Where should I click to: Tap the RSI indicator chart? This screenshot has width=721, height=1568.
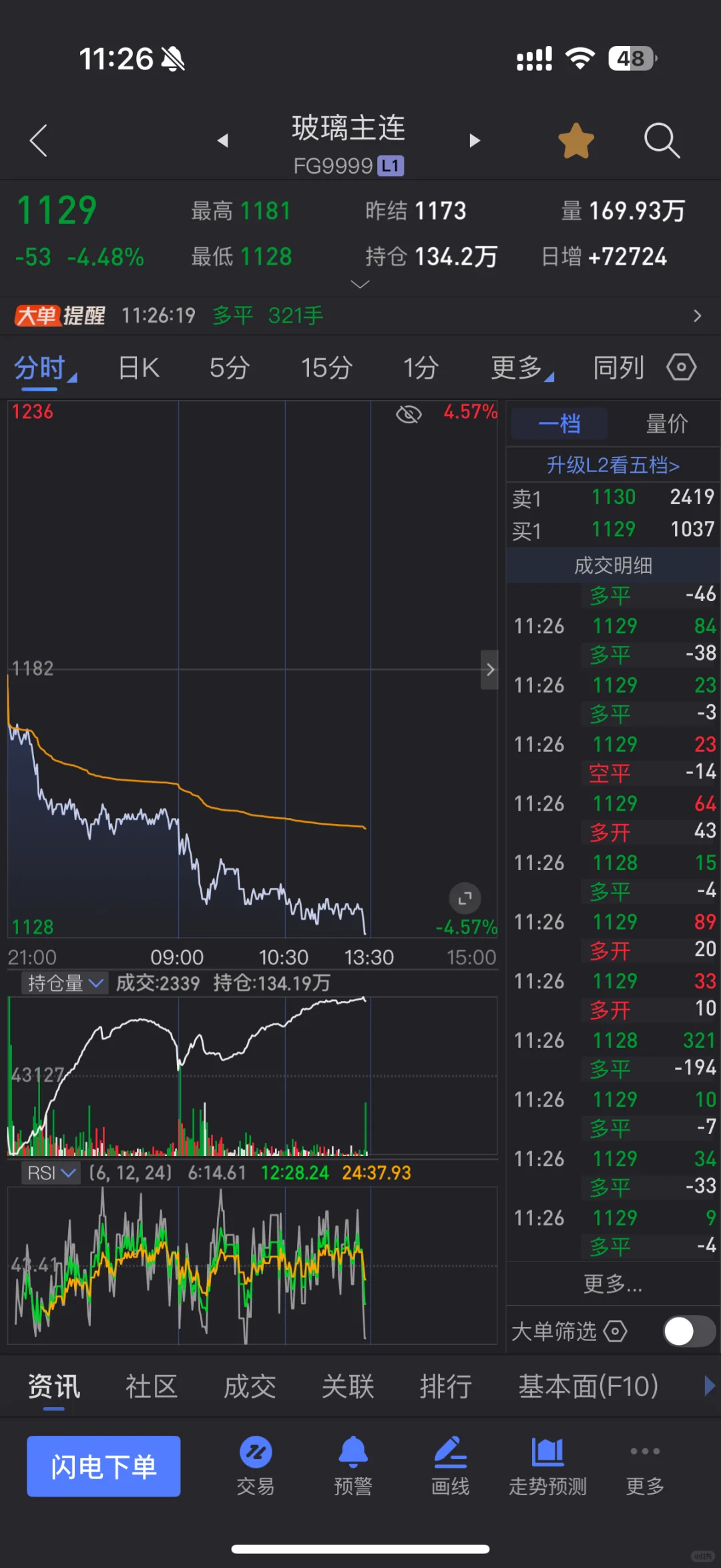(x=252, y=1265)
